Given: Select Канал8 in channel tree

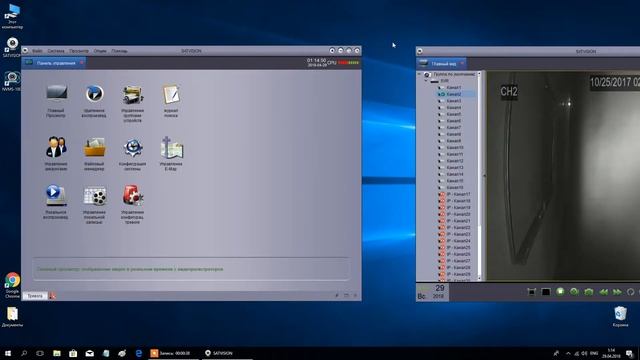Looking at the screenshot, I should [x=454, y=134].
